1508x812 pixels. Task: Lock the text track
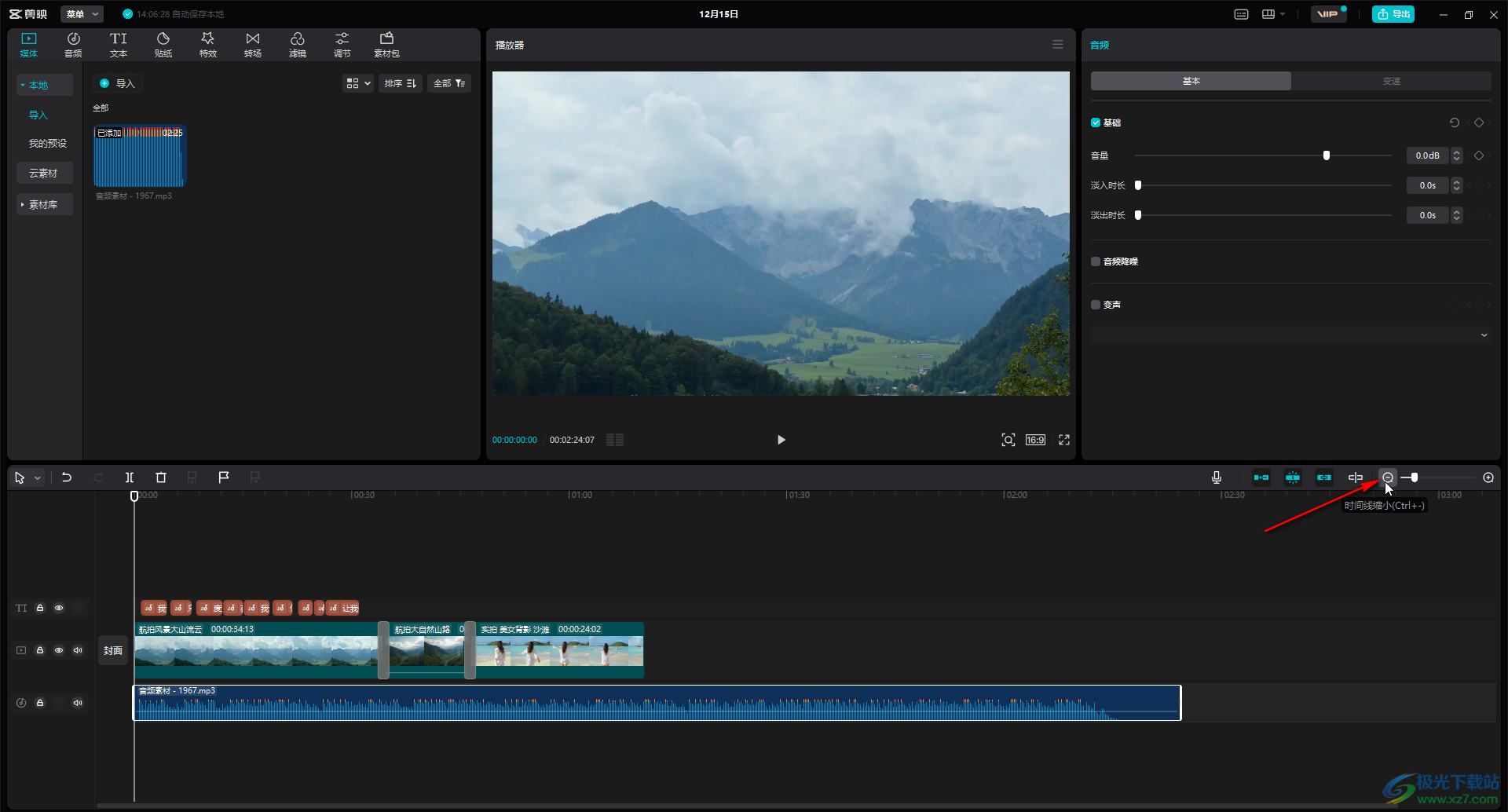[x=40, y=608]
